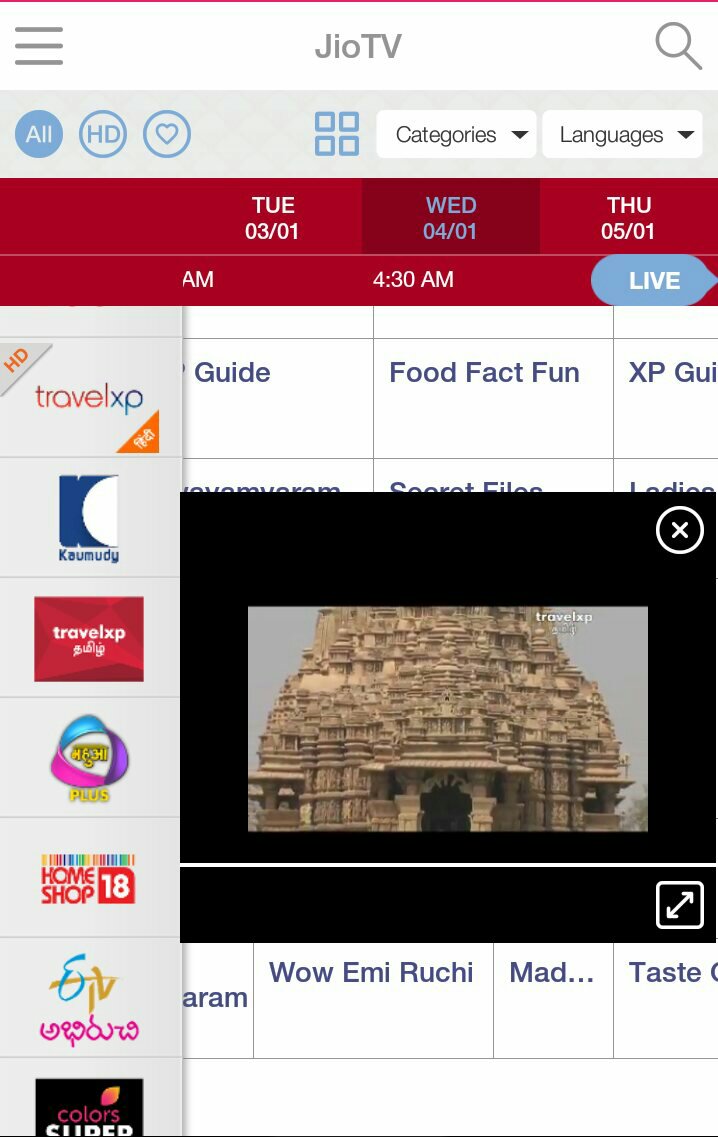This screenshot has height=1137, width=718.
Task: Open the Taste program on ETV Abhiruchi
Action: click(x=666, y=1000)
